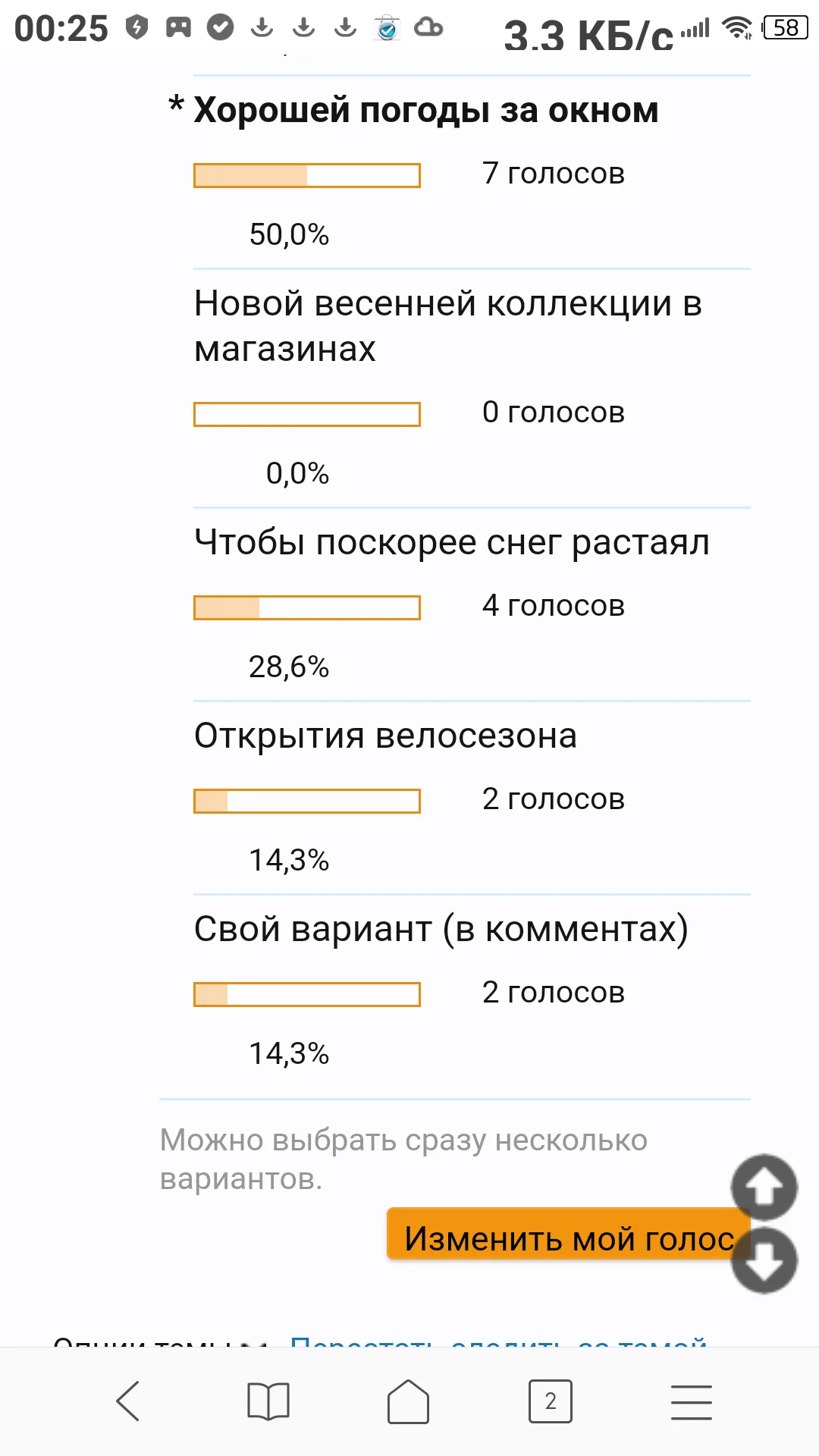This screenshot has width=819, height=1456.
Task: Tap the cloud sync icon in the status bar
Action: tap(427, 29)
